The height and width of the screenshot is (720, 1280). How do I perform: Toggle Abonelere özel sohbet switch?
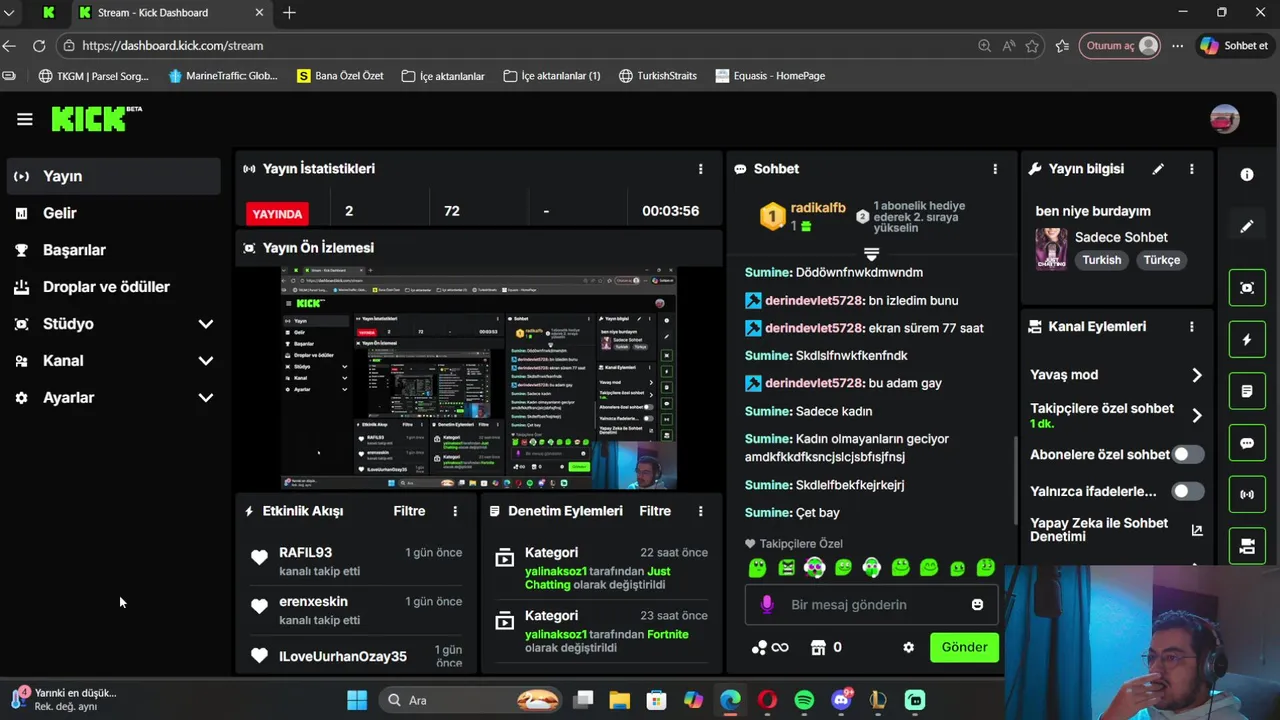tap(1188, 454)
